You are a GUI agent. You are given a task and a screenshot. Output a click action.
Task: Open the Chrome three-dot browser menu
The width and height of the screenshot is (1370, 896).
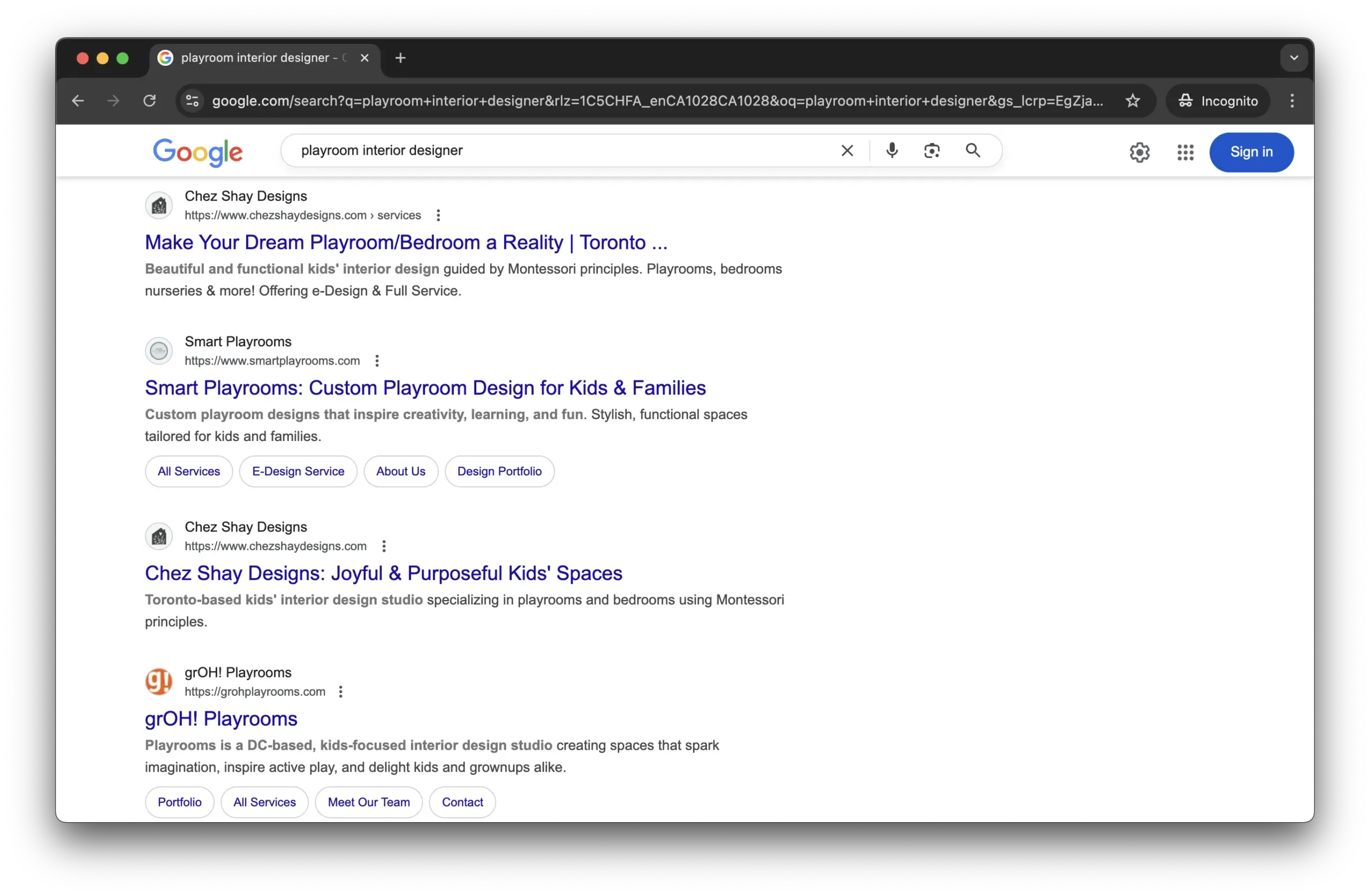[1291, 100]
